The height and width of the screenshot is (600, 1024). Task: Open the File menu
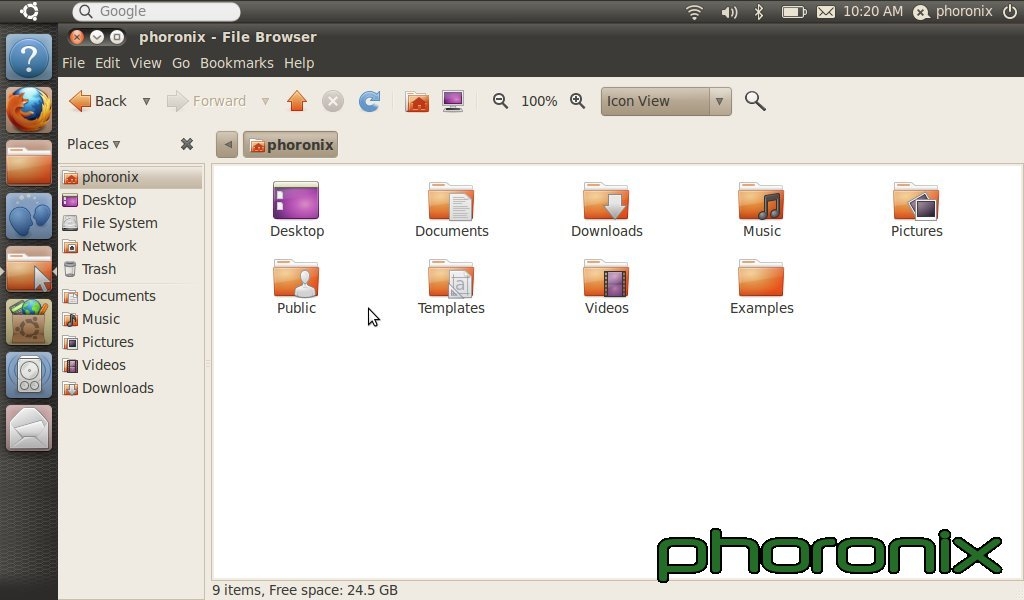point(73,63)
